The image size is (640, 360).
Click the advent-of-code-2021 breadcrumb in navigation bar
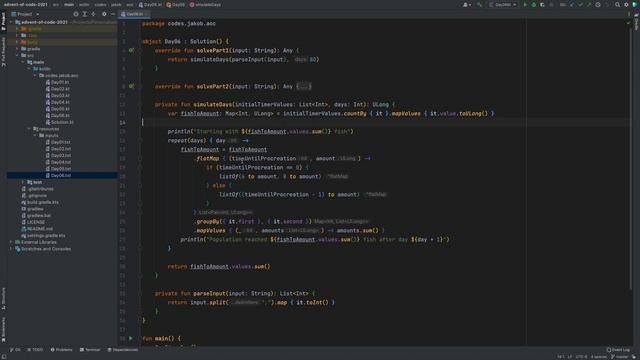point(26,5)
